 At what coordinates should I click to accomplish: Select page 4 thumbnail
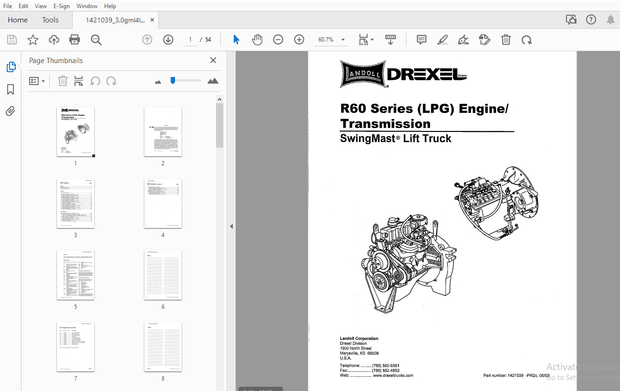[x=163, y=204]
